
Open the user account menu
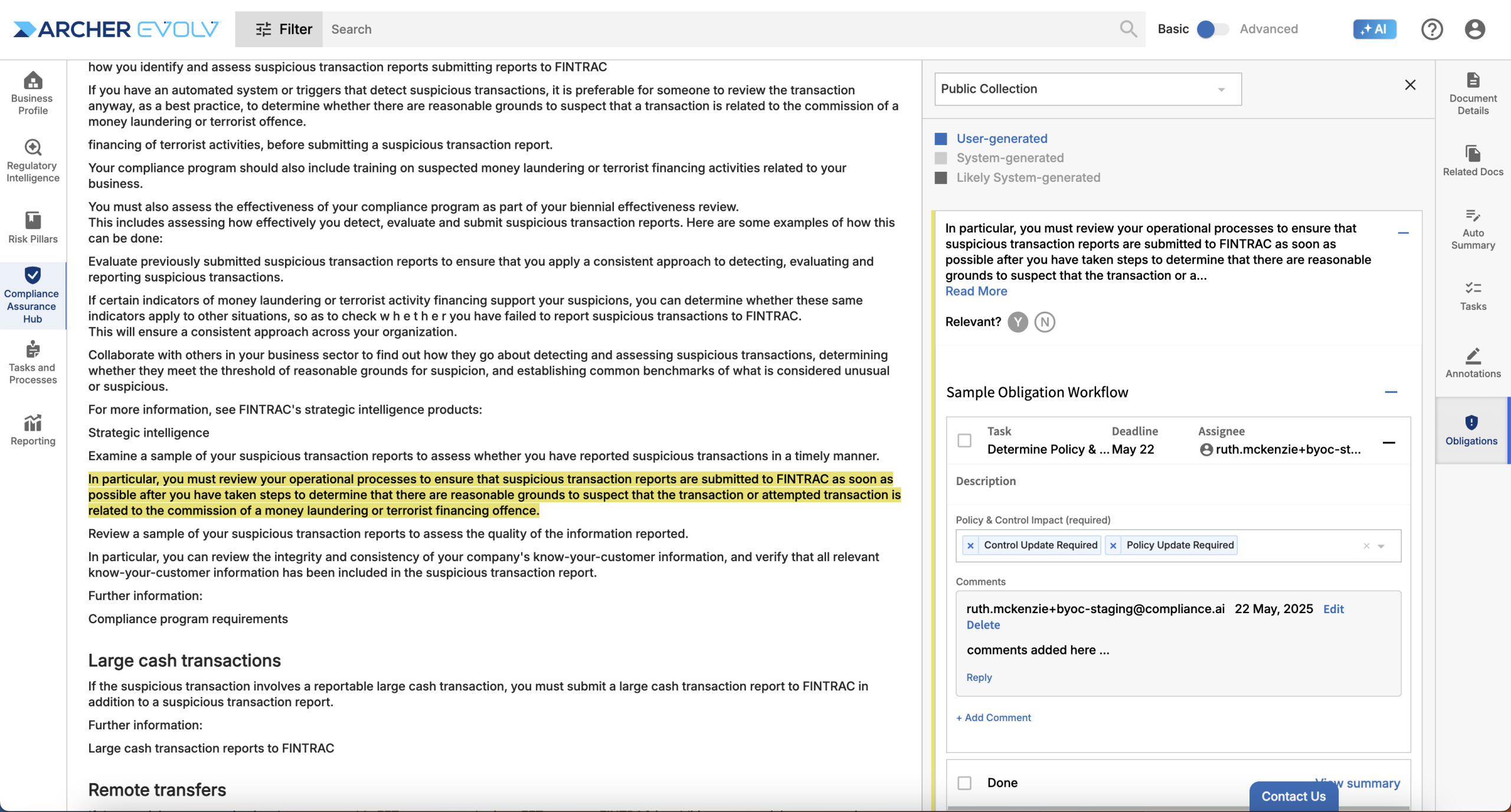coord(1474,29)
